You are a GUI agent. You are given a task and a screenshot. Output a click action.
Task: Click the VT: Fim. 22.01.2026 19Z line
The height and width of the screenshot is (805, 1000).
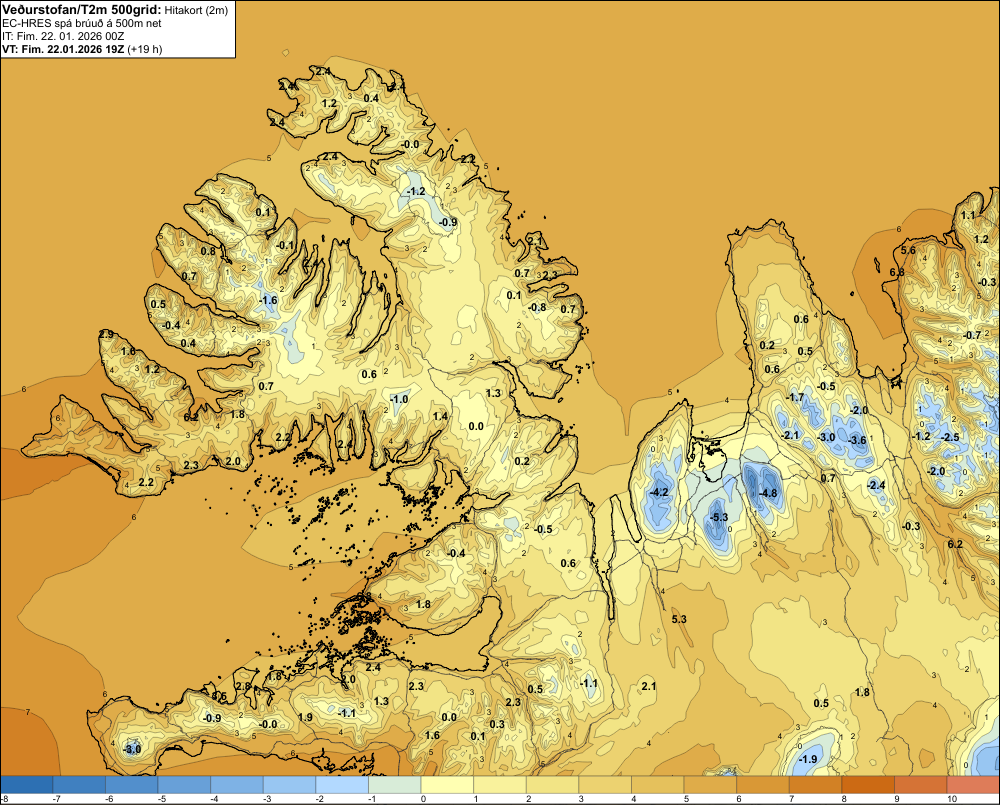click(64, 49)
